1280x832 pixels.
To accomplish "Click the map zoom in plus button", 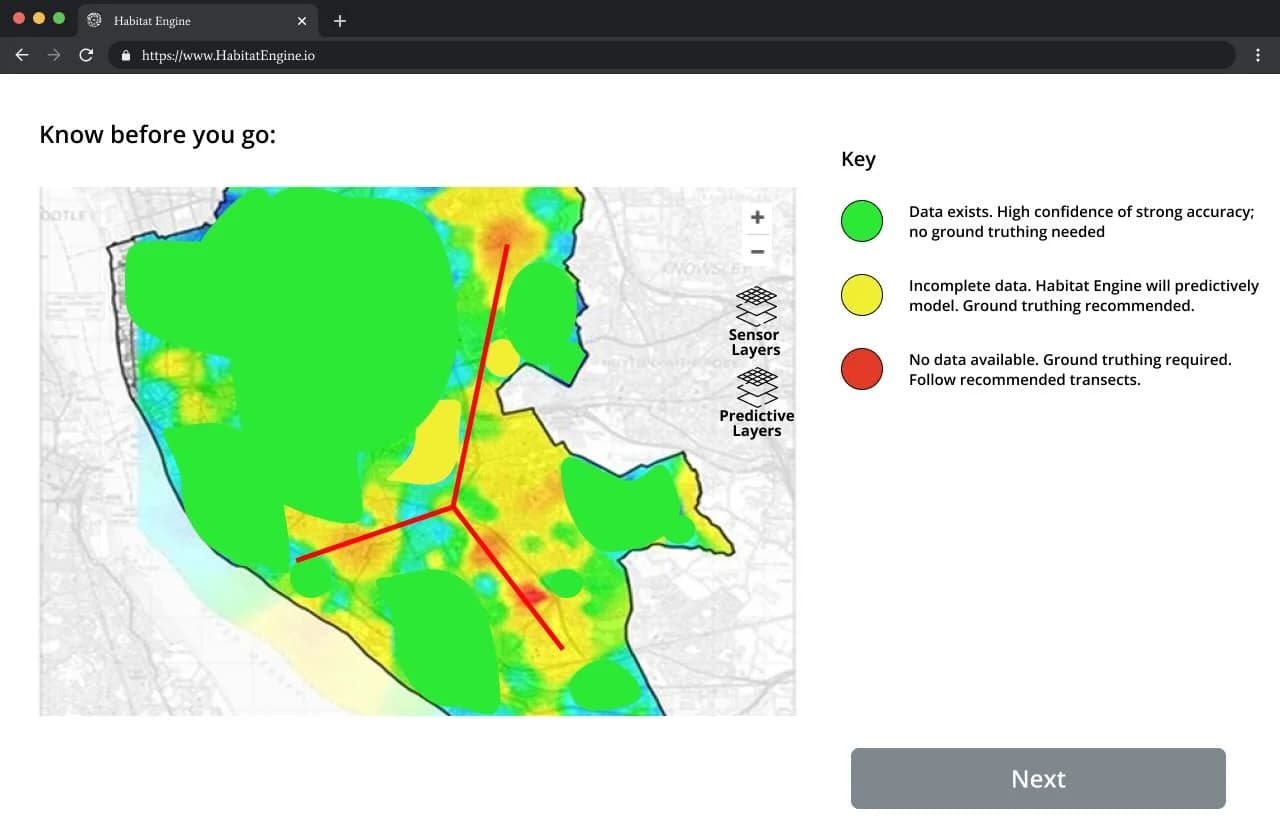I will [x=757, y=217].
